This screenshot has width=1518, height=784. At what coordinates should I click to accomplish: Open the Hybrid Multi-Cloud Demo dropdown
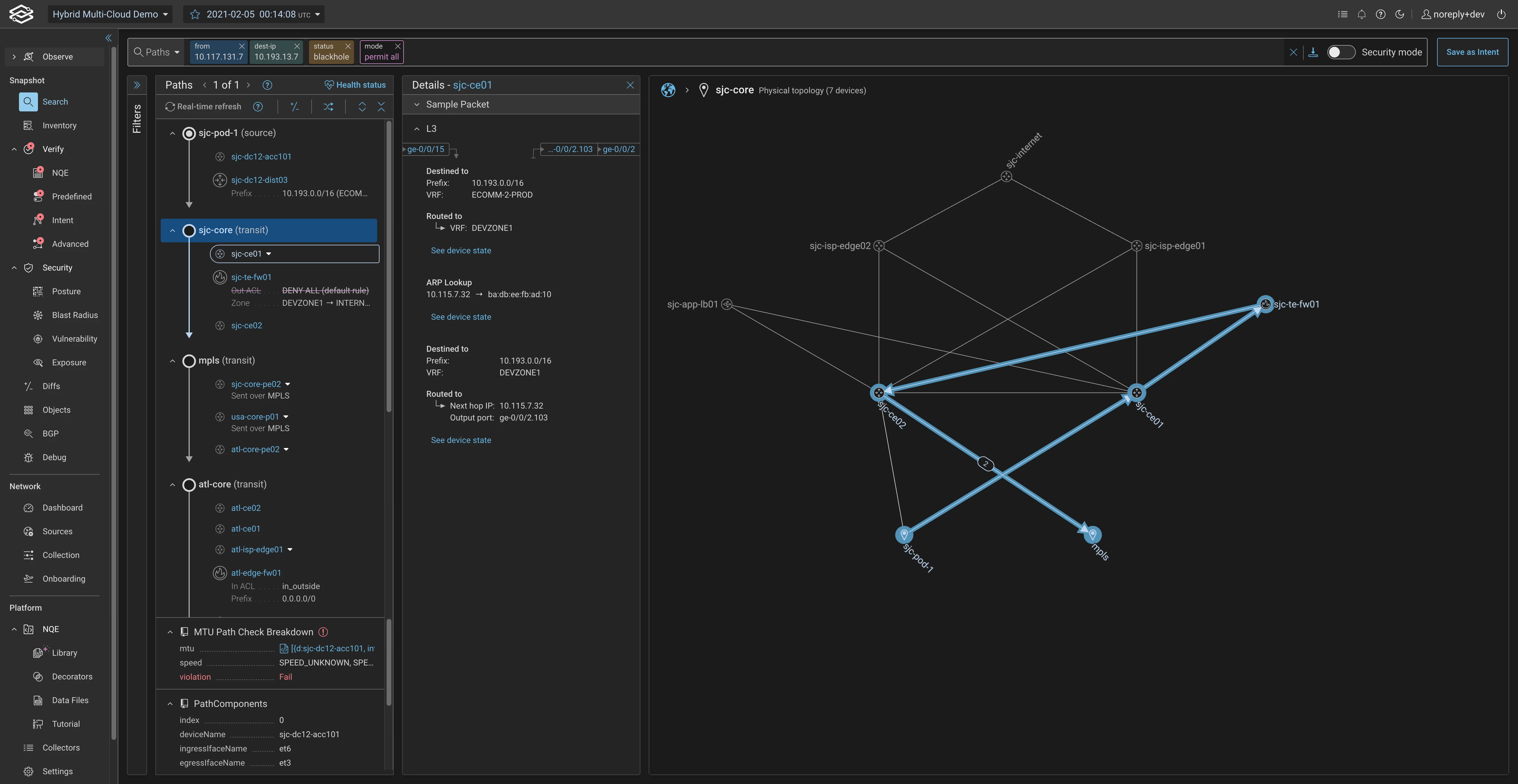point(110,14)
